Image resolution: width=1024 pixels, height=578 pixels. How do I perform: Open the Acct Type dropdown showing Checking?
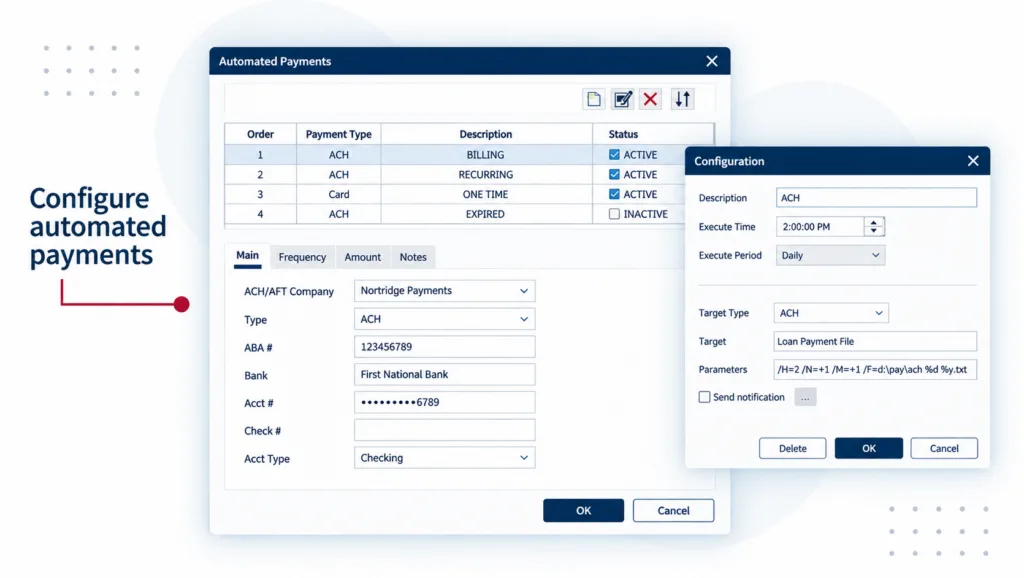click(445, 458)
